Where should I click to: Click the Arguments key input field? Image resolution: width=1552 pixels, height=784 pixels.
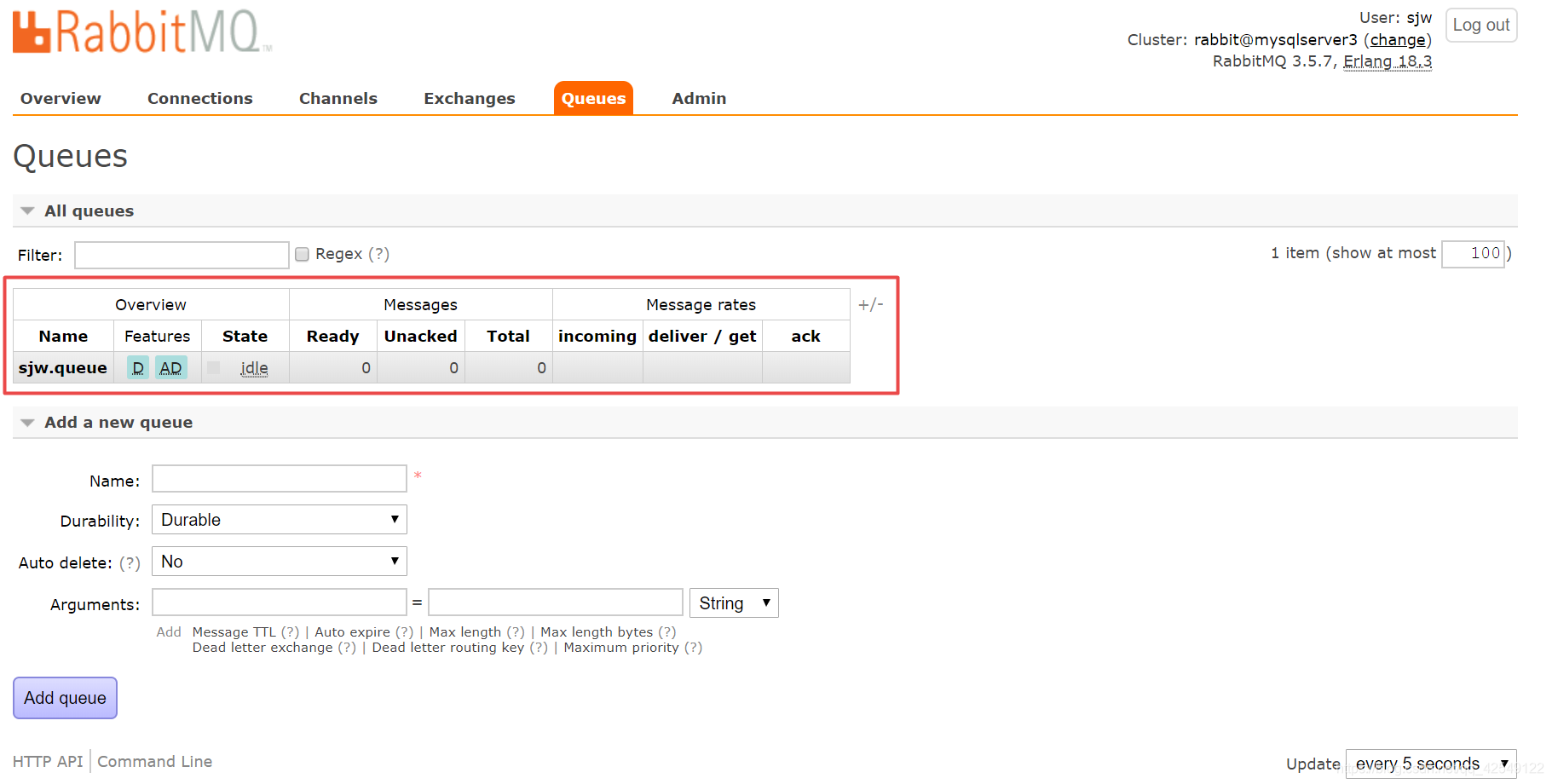280,602
